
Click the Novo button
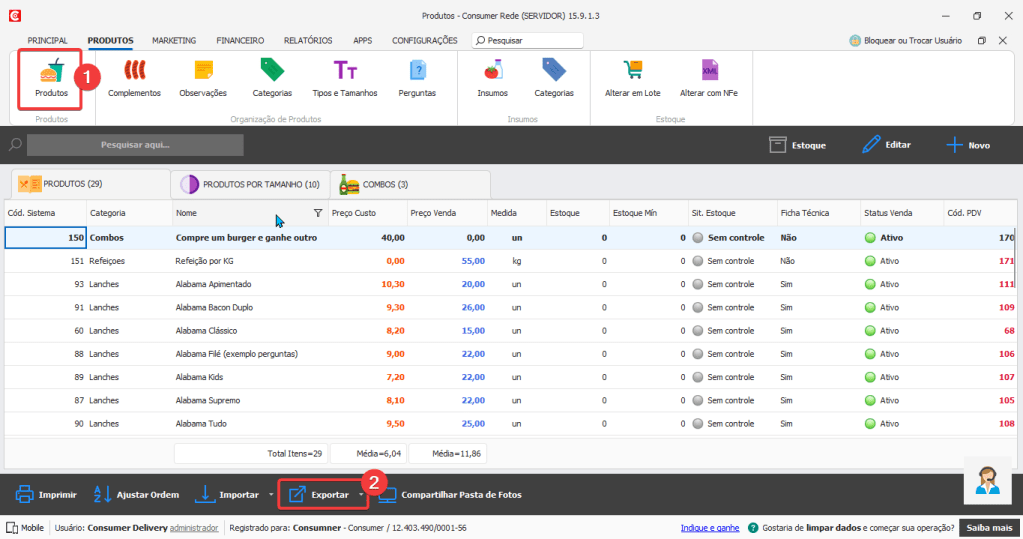[x=968, y=145]
